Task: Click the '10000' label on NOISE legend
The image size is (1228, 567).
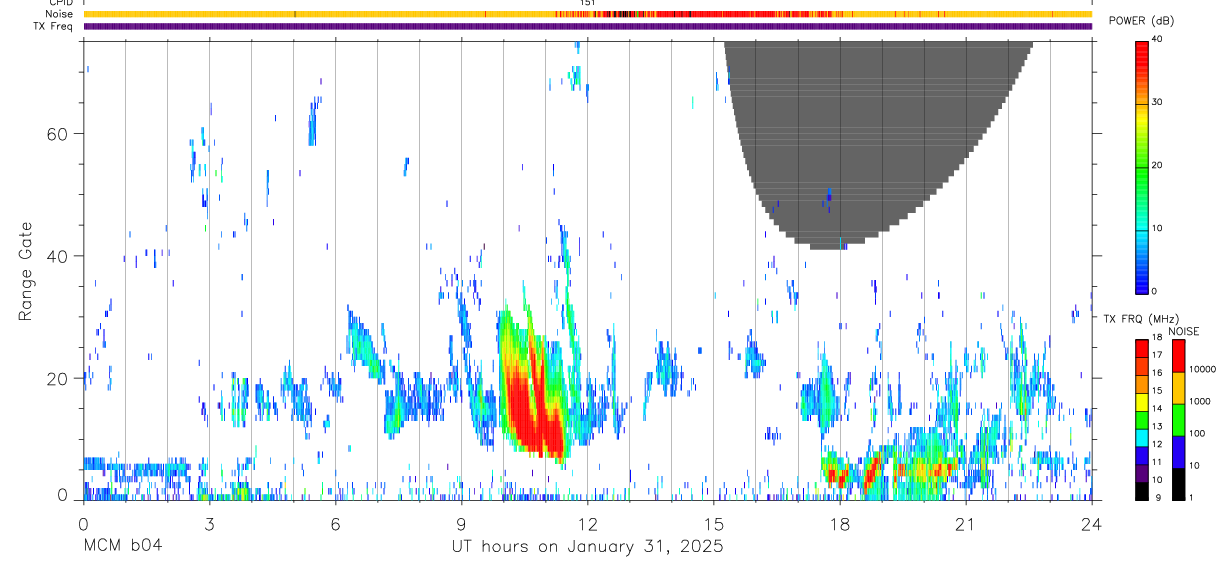Action: [1203, 369]
